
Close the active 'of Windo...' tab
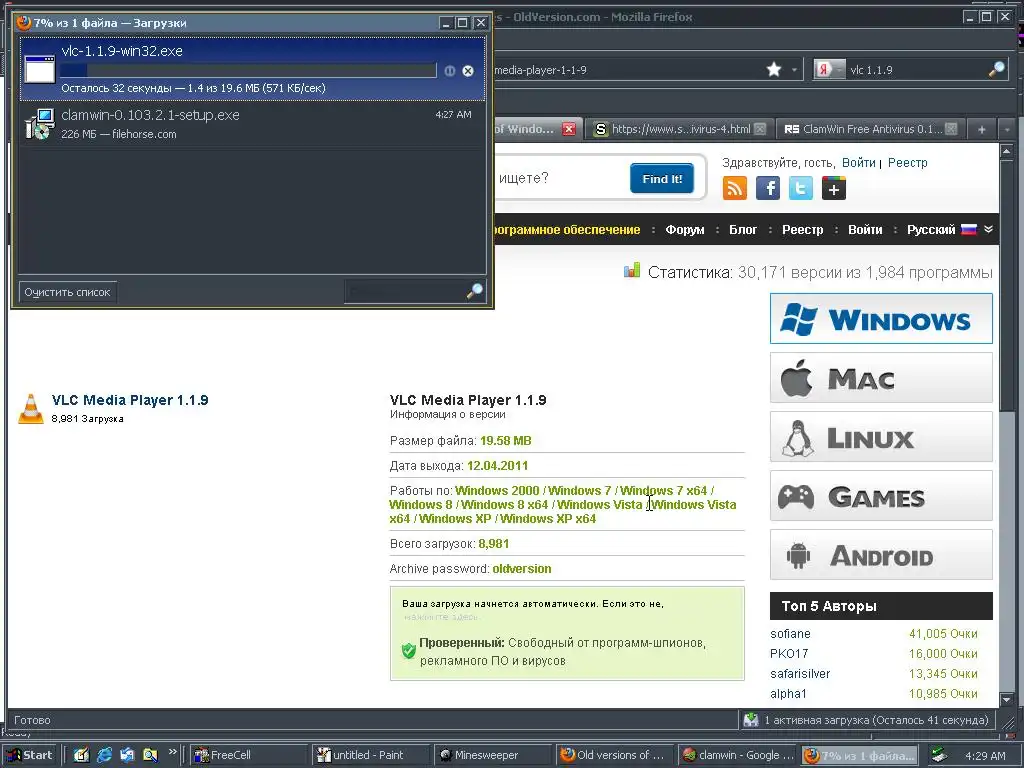pos(569,129)
